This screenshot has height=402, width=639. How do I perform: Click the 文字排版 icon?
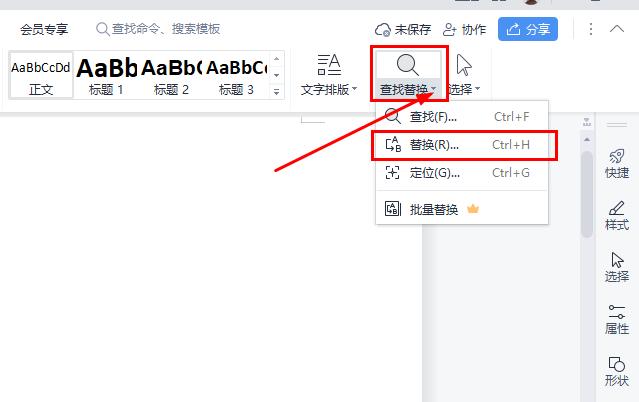[328, 64]
